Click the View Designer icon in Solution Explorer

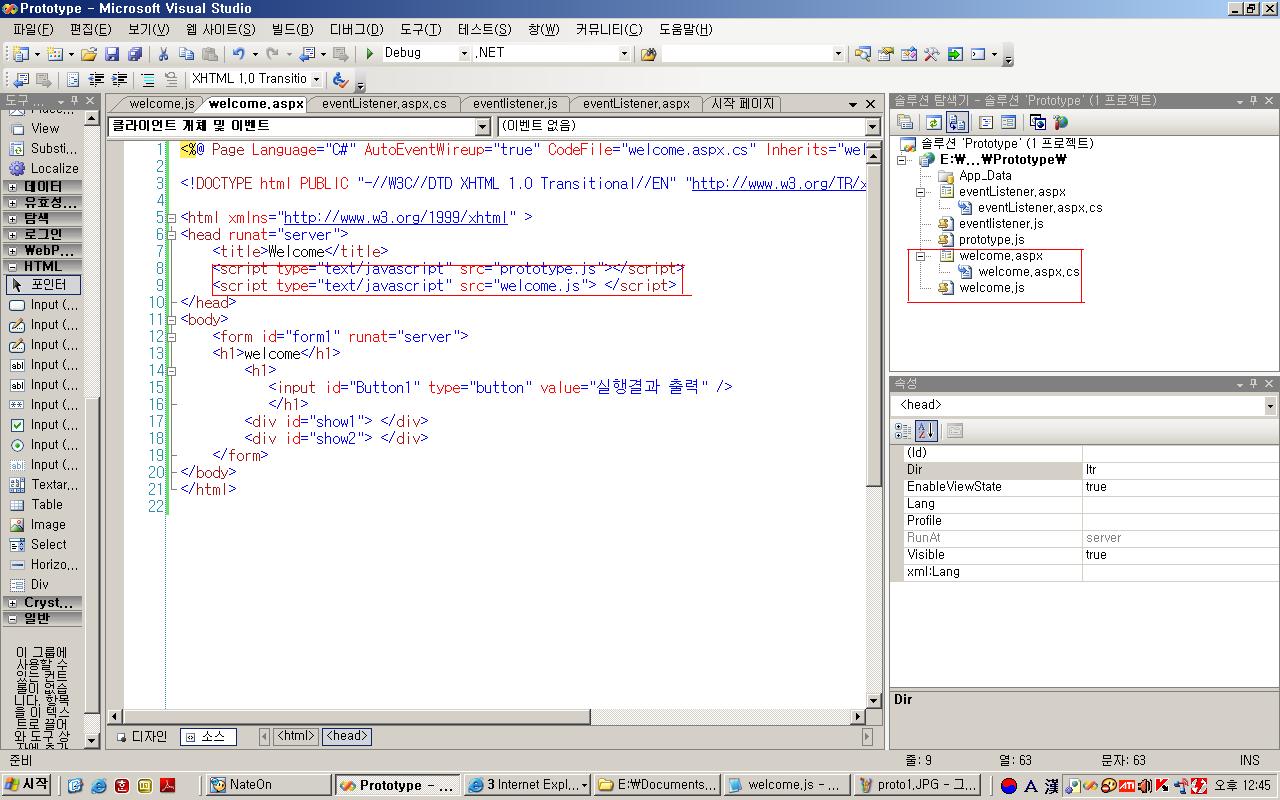point(1008,122)
